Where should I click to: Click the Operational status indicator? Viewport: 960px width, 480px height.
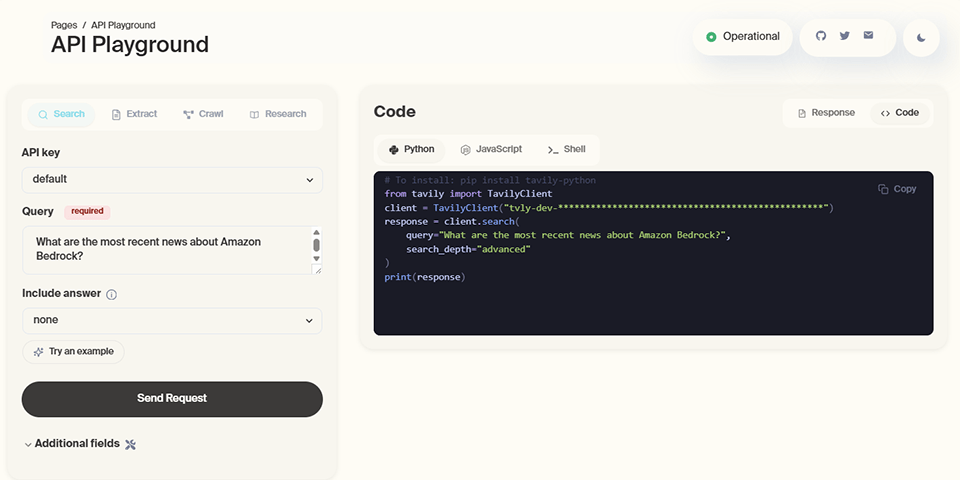point(743,37)
